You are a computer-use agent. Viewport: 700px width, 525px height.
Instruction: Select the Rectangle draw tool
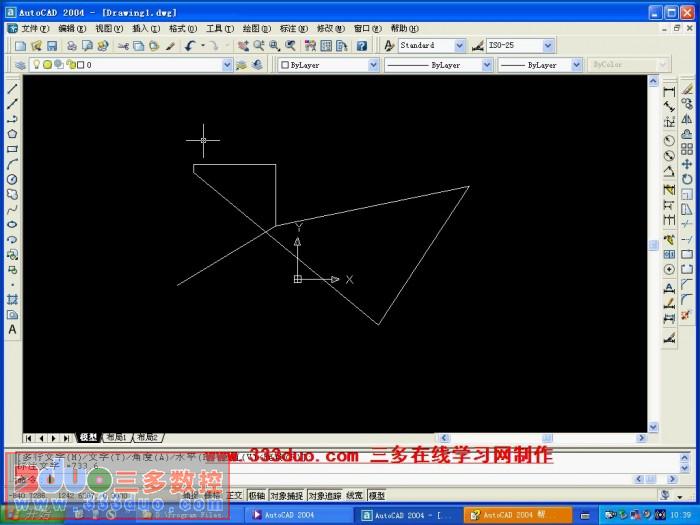tap(12, 149)
